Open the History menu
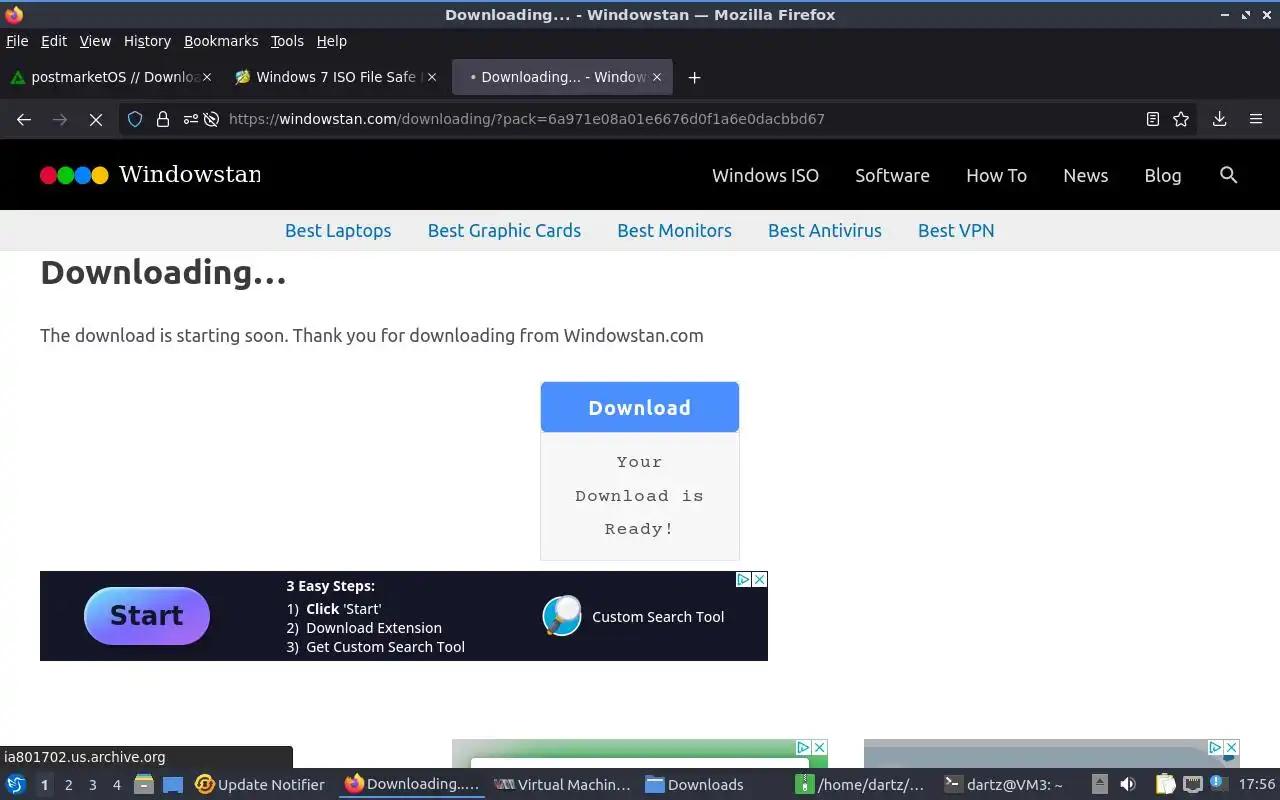Image resolution: width=1280 pixels, height=800 pixels. [x=147, y=41]
